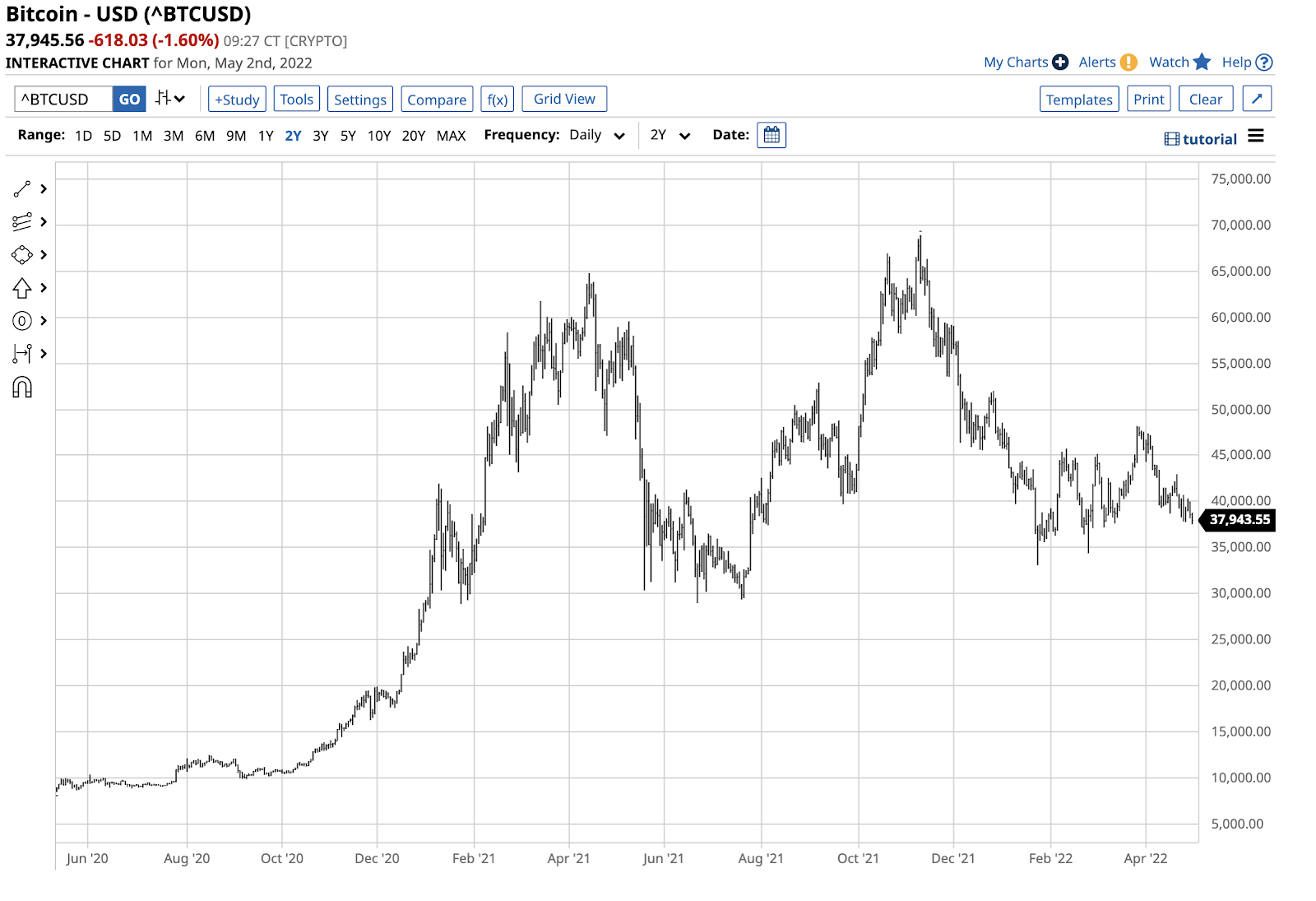Click the pop-out expand chart icon
Image resolution: width=1316 pixels, height=901 pixels.
(x=1257, y=99)
